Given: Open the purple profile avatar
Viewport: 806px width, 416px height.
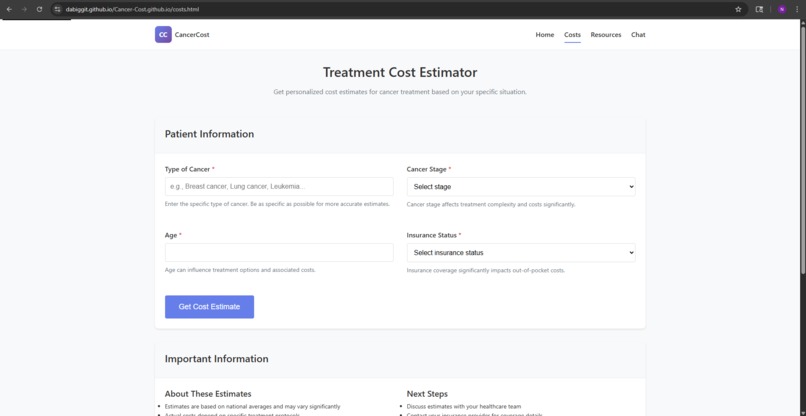Looking at the screenshot, I should [x=782, y=9].
